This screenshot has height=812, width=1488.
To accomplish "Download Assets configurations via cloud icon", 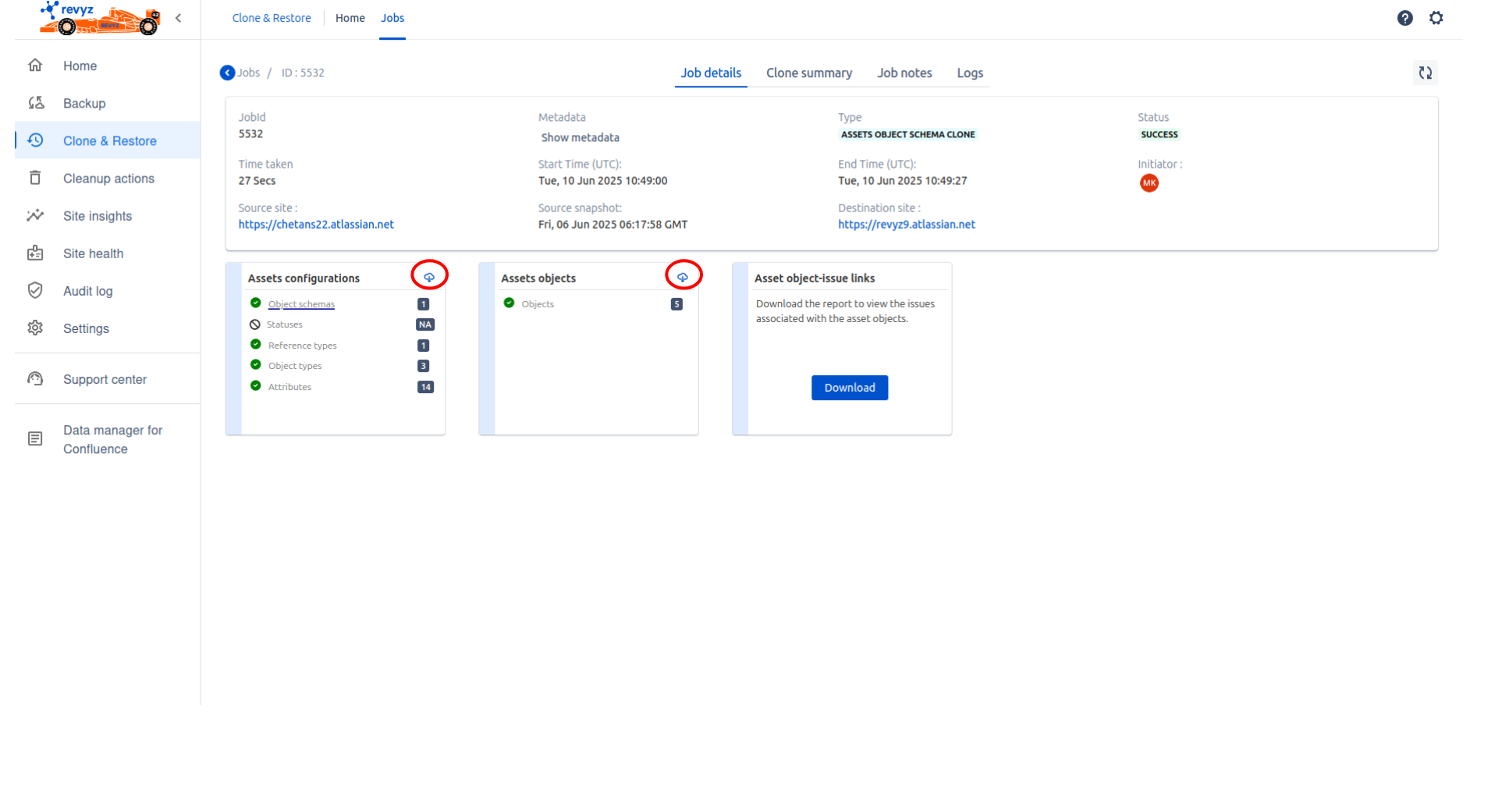I will click(x=429, y=277).
